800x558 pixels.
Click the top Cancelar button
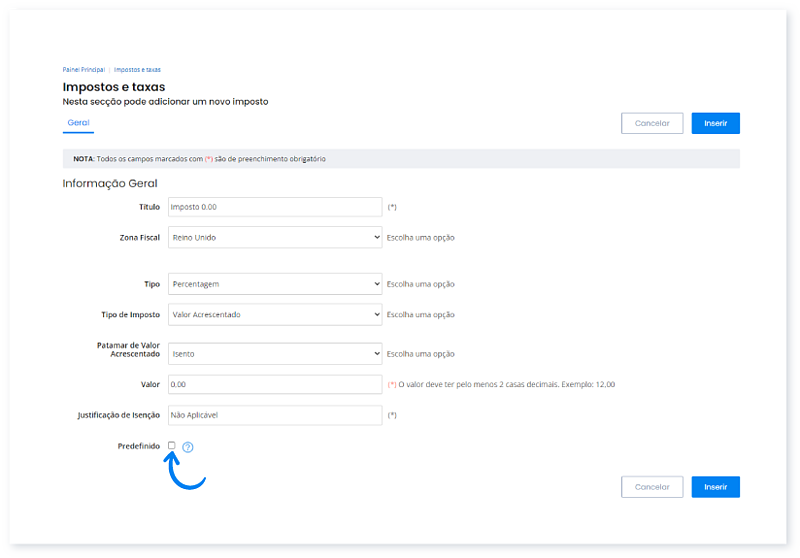(x=652, y=123)
